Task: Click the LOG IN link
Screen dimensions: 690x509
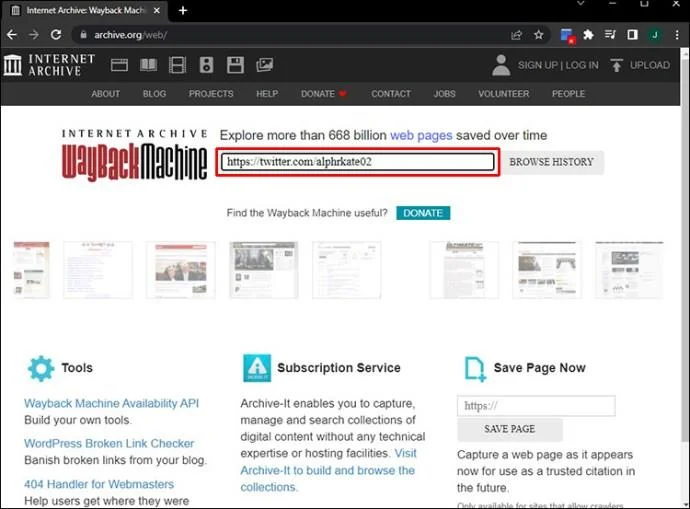Action: pyautogui.click(x=582, y=65)
